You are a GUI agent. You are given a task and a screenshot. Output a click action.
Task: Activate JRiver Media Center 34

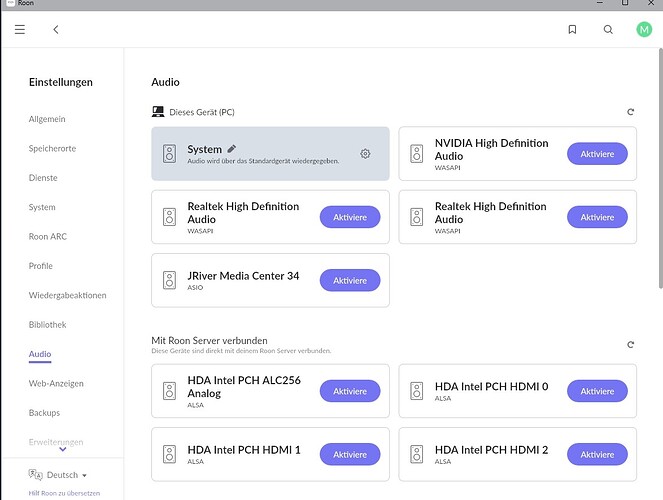[x=350, y=281]
